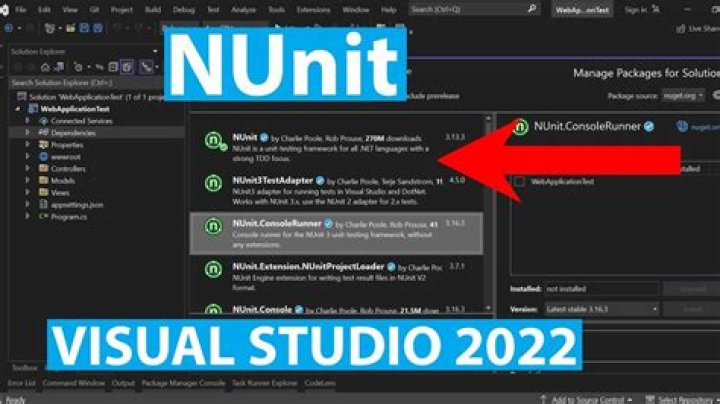
Task: Toggle Show All Files in Solution Explorer
Action: [127, 67]
